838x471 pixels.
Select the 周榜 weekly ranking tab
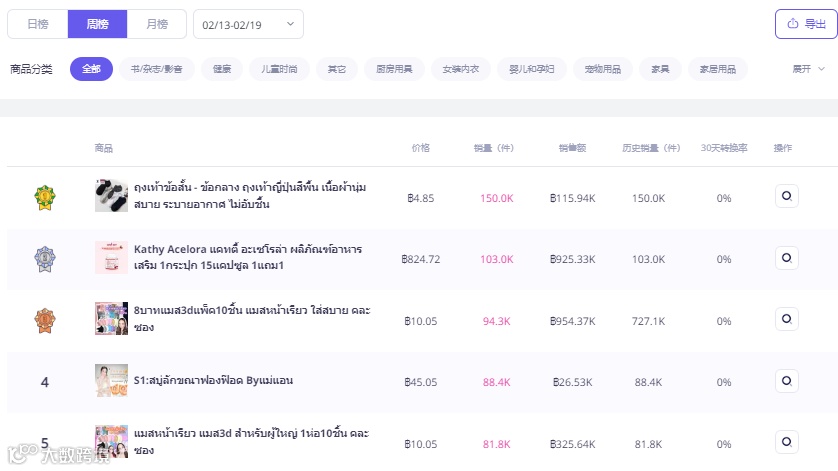pos(97,24)
